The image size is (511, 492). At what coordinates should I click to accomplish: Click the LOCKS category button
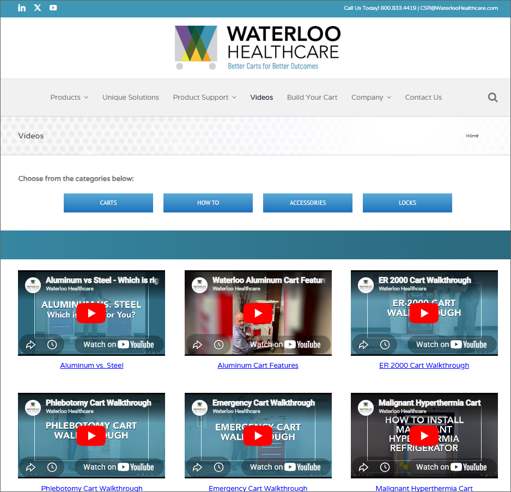(x=407, y=203)
